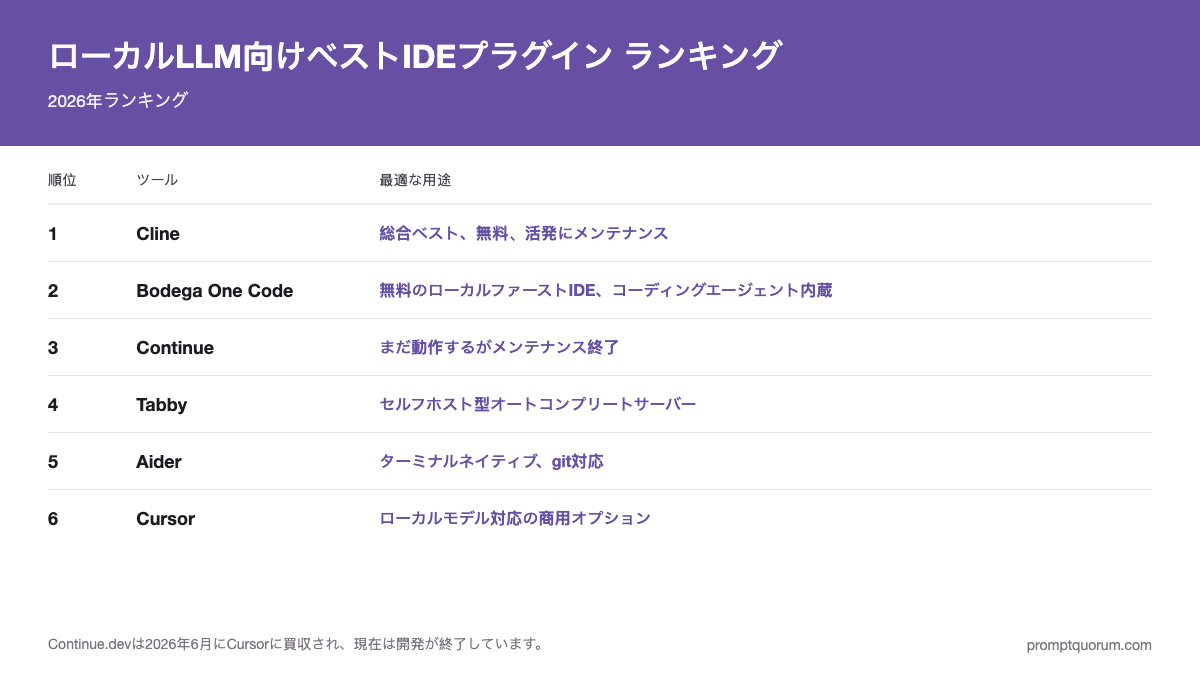Click the まだ動作するがメンテナンス終了 text
Screen dimensions: 1200x675
(x=499, y=347)
